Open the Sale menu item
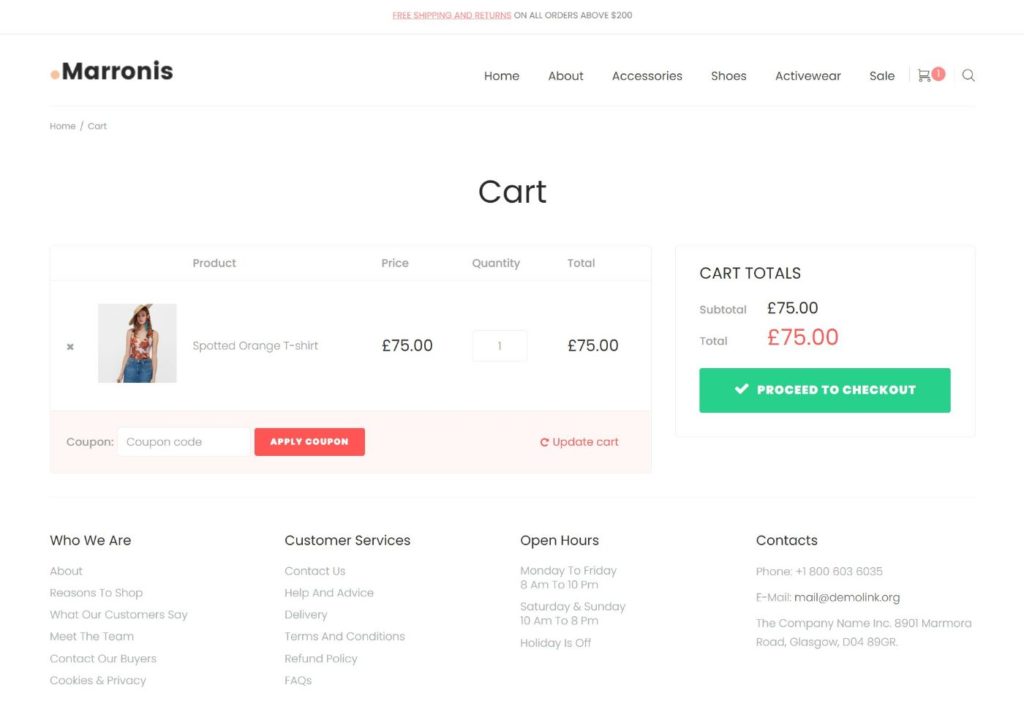This screenshot has width=1024, height=715. click(x=881, y=76)
